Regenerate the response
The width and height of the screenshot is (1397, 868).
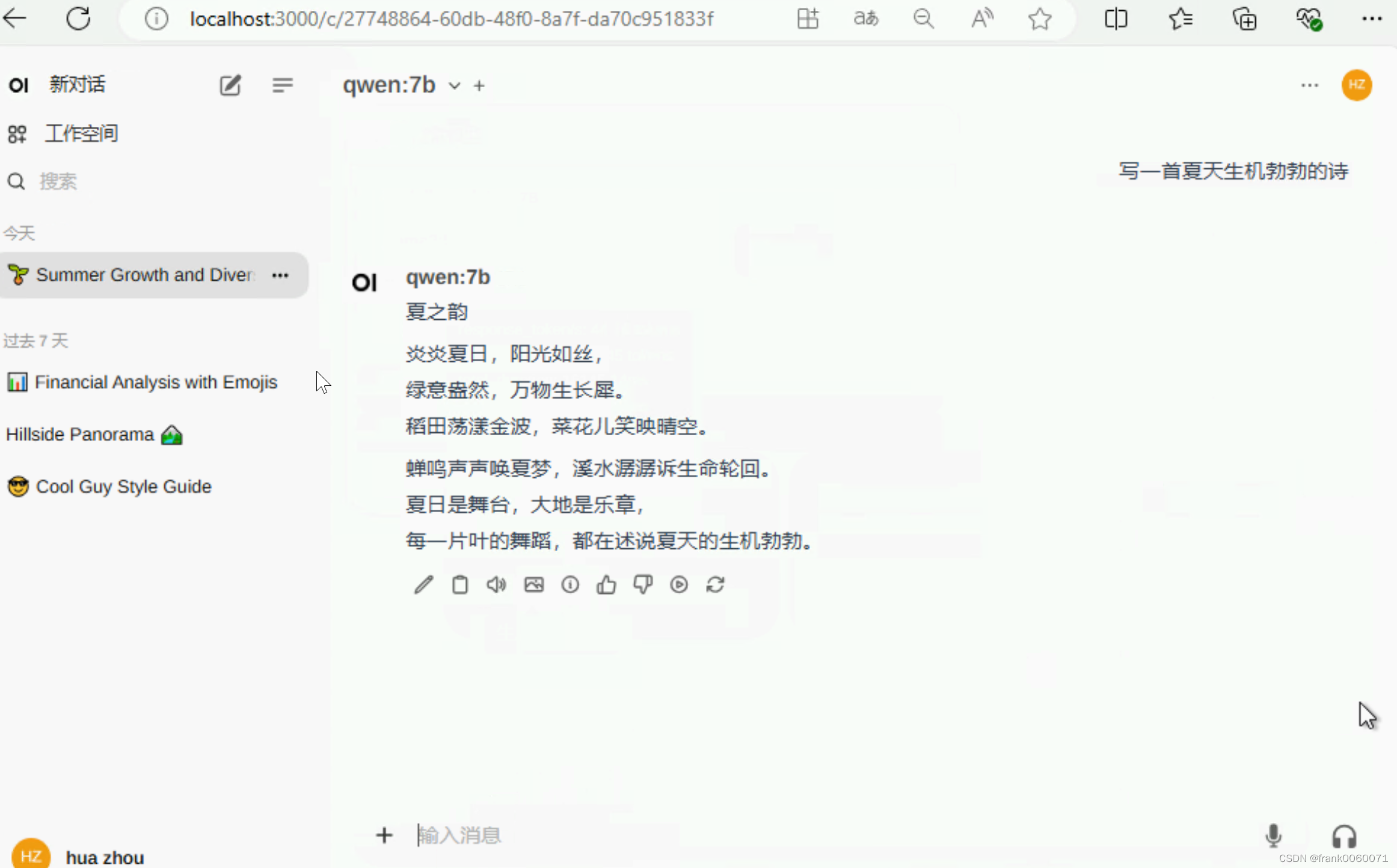tap(716, 585)
